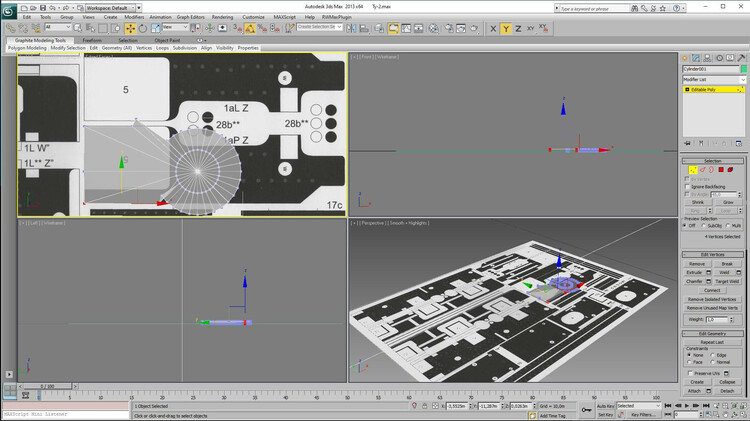Click the Chamfer button
This screenshot has width=750, height=421.
pos(695,281)
